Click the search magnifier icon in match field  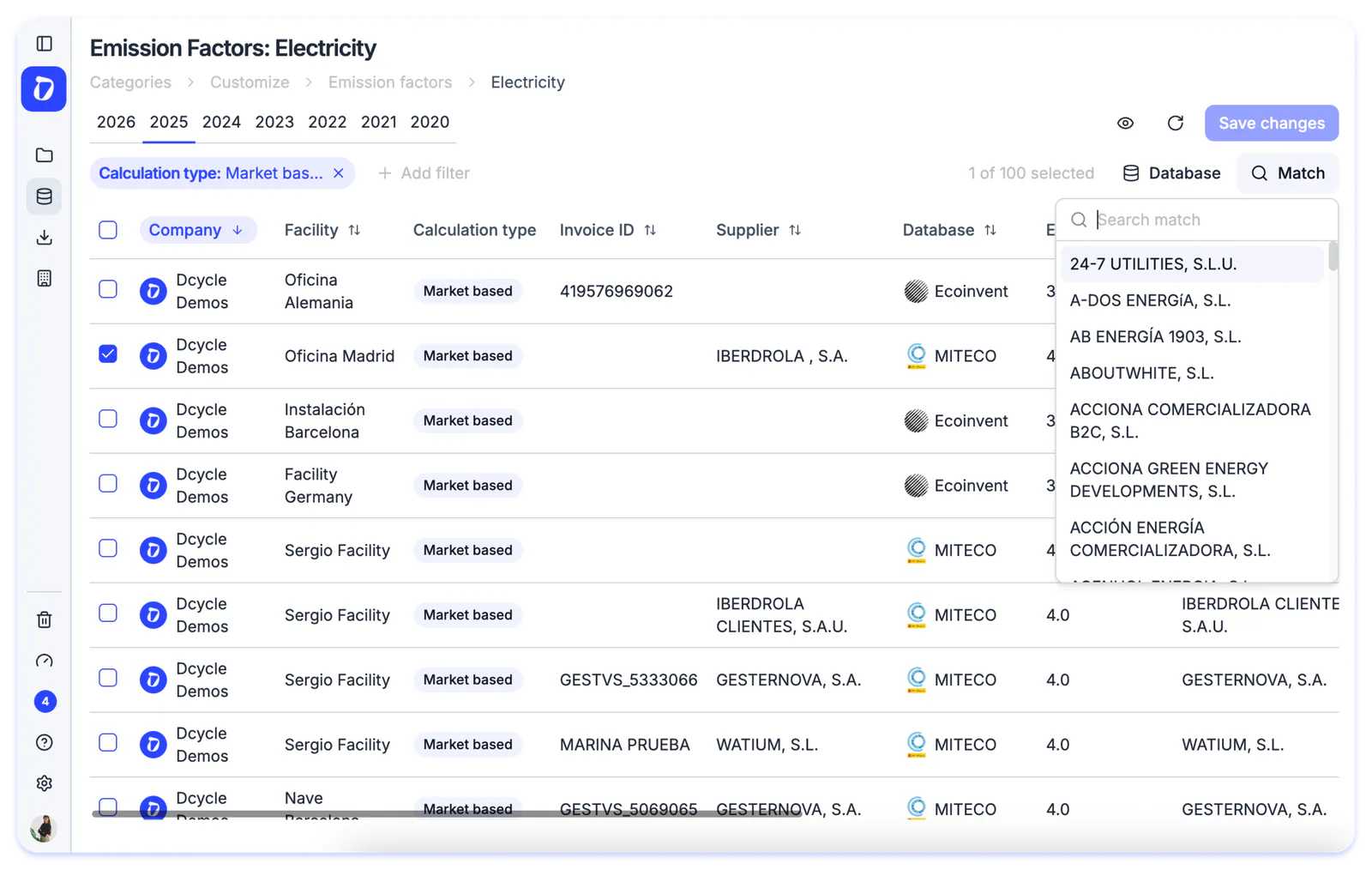[1079, 221]
